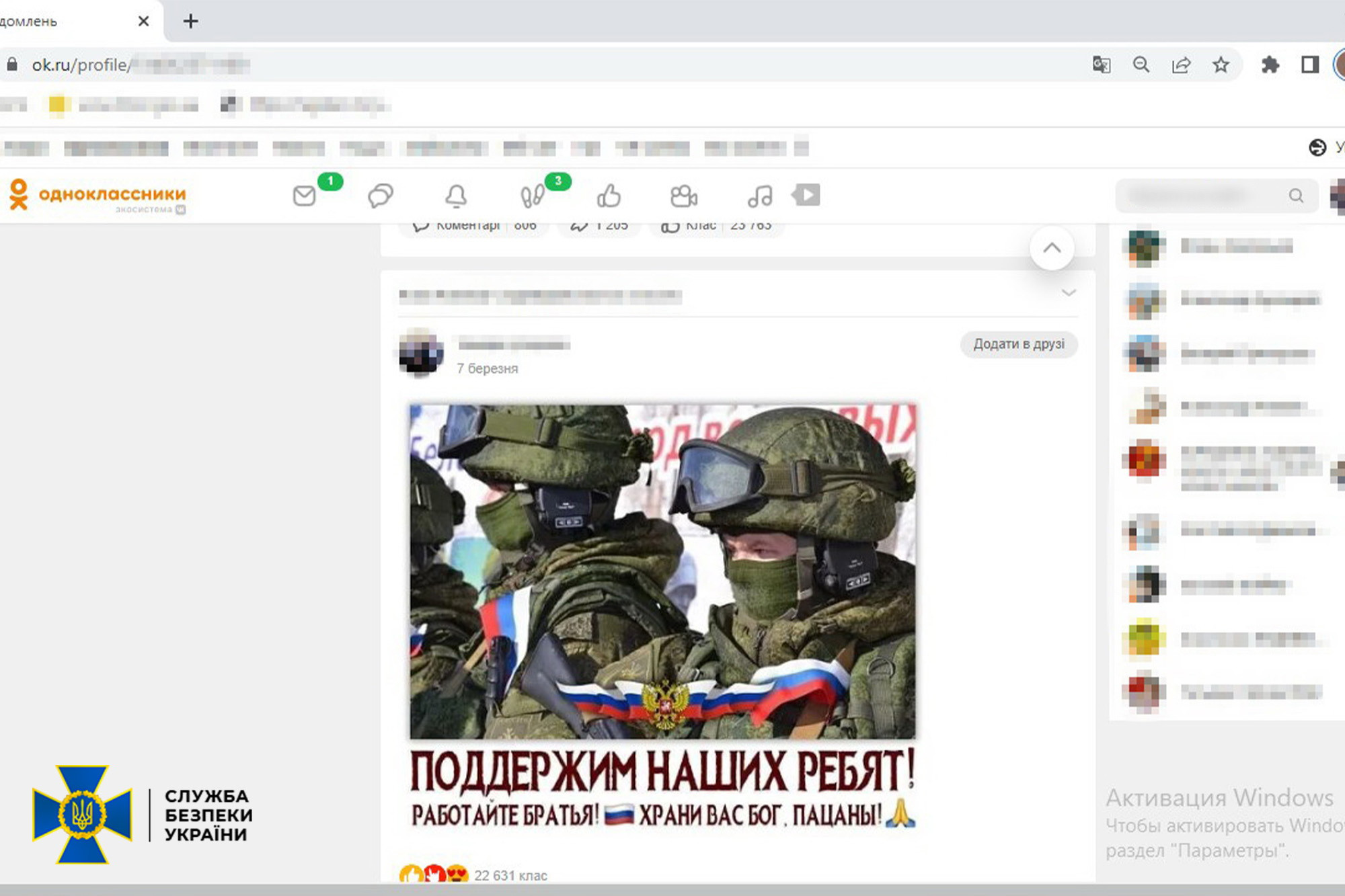Viewport: 1345px width, 896px height.
Task: Open the soldiers post image
Action: [662, 571]
